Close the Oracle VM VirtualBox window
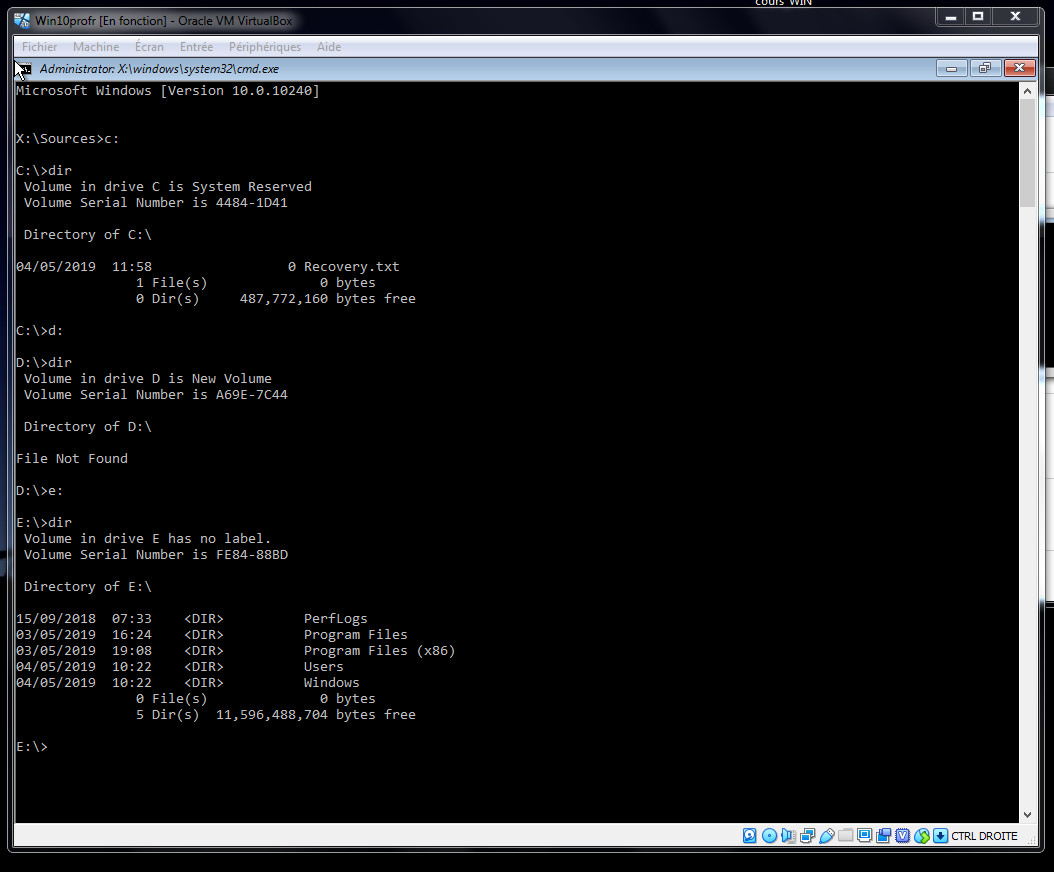Viewport: 1054px width, 872px height. 1016,17
